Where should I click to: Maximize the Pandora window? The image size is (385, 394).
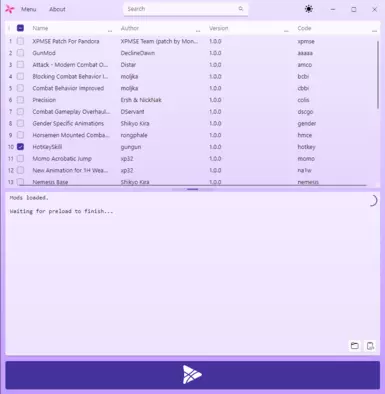(x=354, y=9)
